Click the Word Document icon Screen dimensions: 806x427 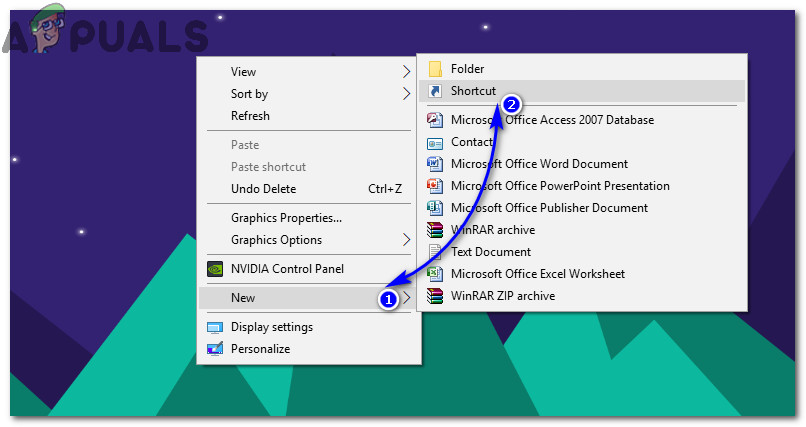coord(435,164)
